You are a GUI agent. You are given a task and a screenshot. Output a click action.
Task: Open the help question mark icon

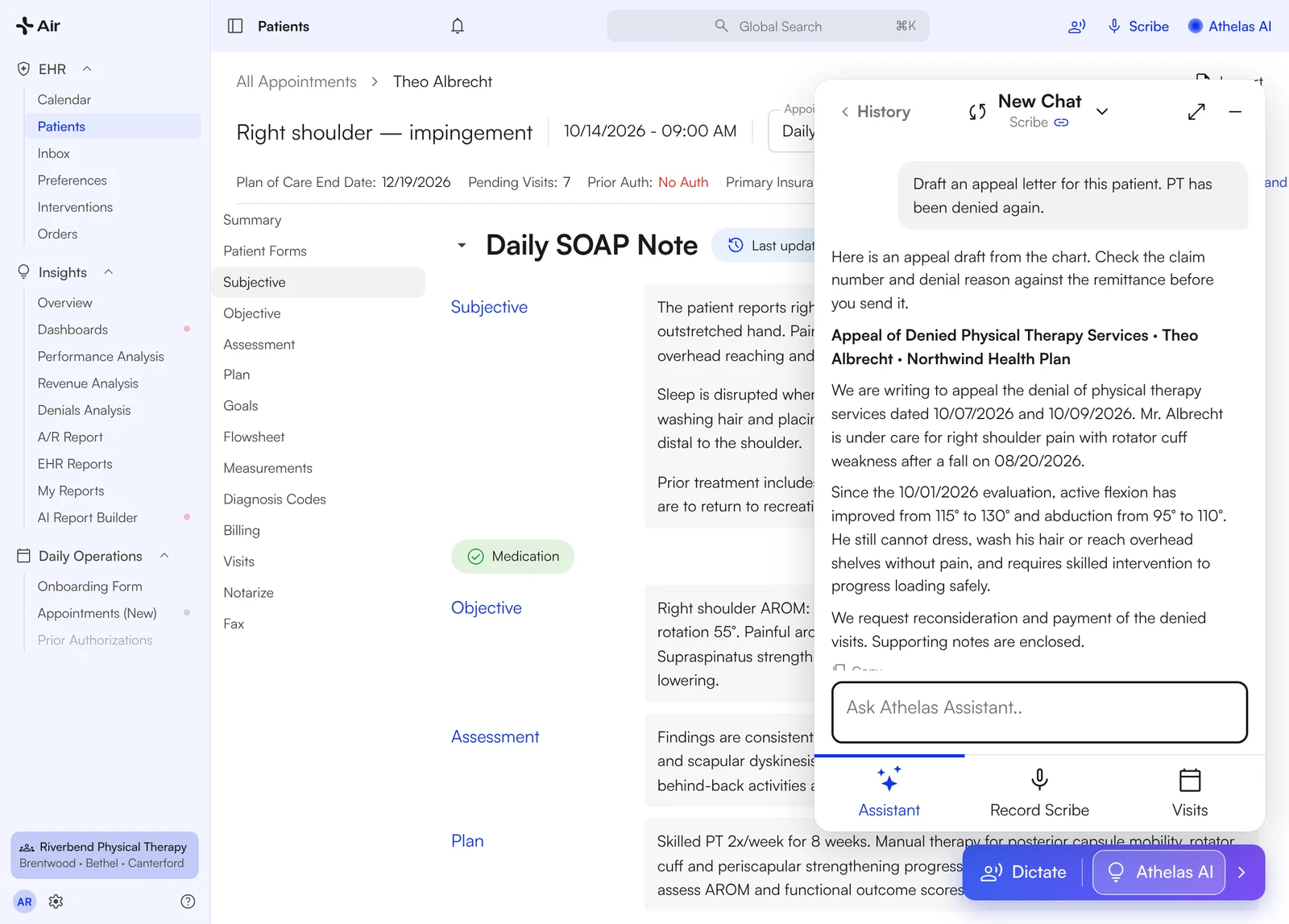(188, 901)
